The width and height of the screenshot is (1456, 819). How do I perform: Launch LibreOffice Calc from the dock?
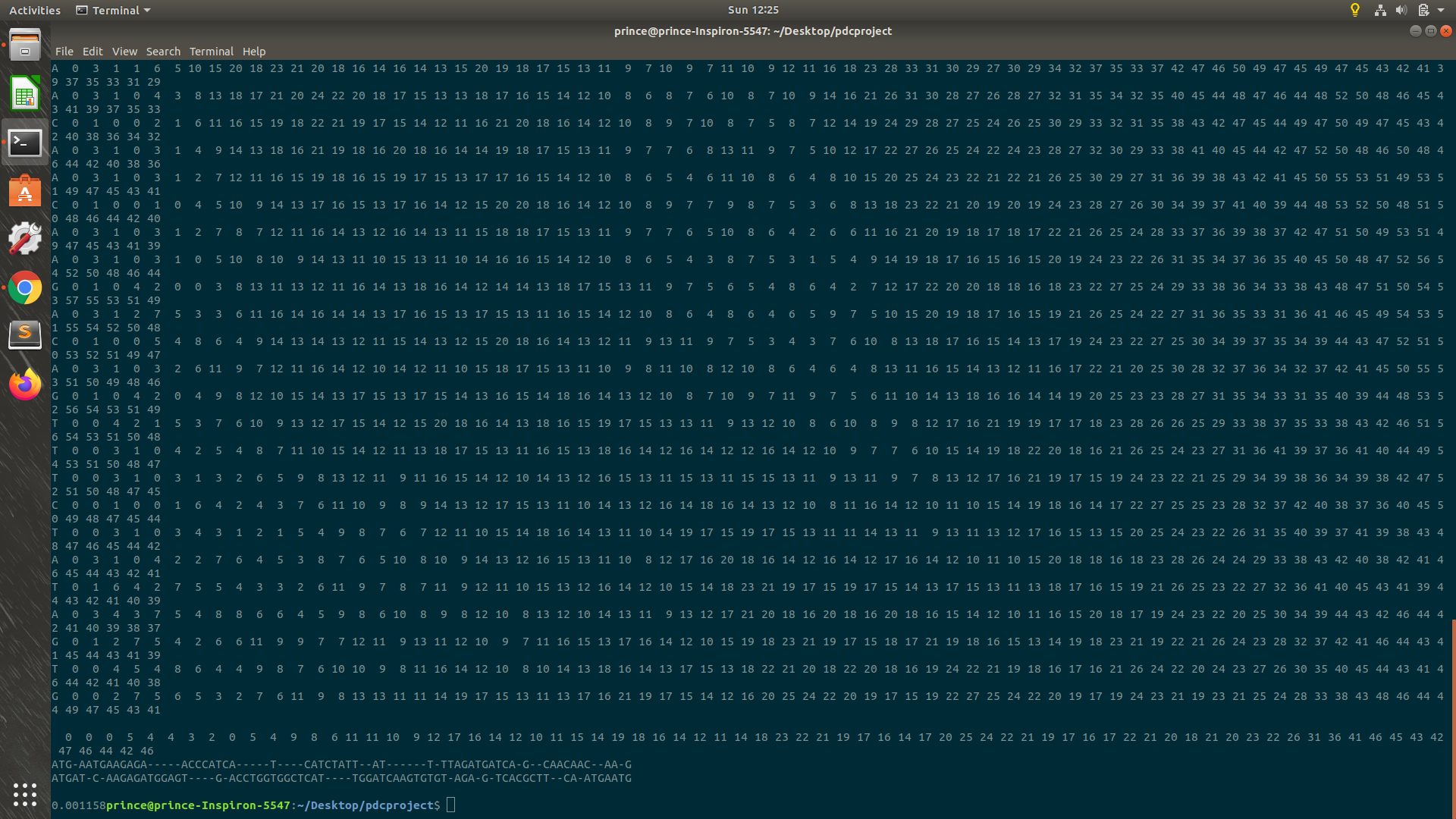point(25,94)
